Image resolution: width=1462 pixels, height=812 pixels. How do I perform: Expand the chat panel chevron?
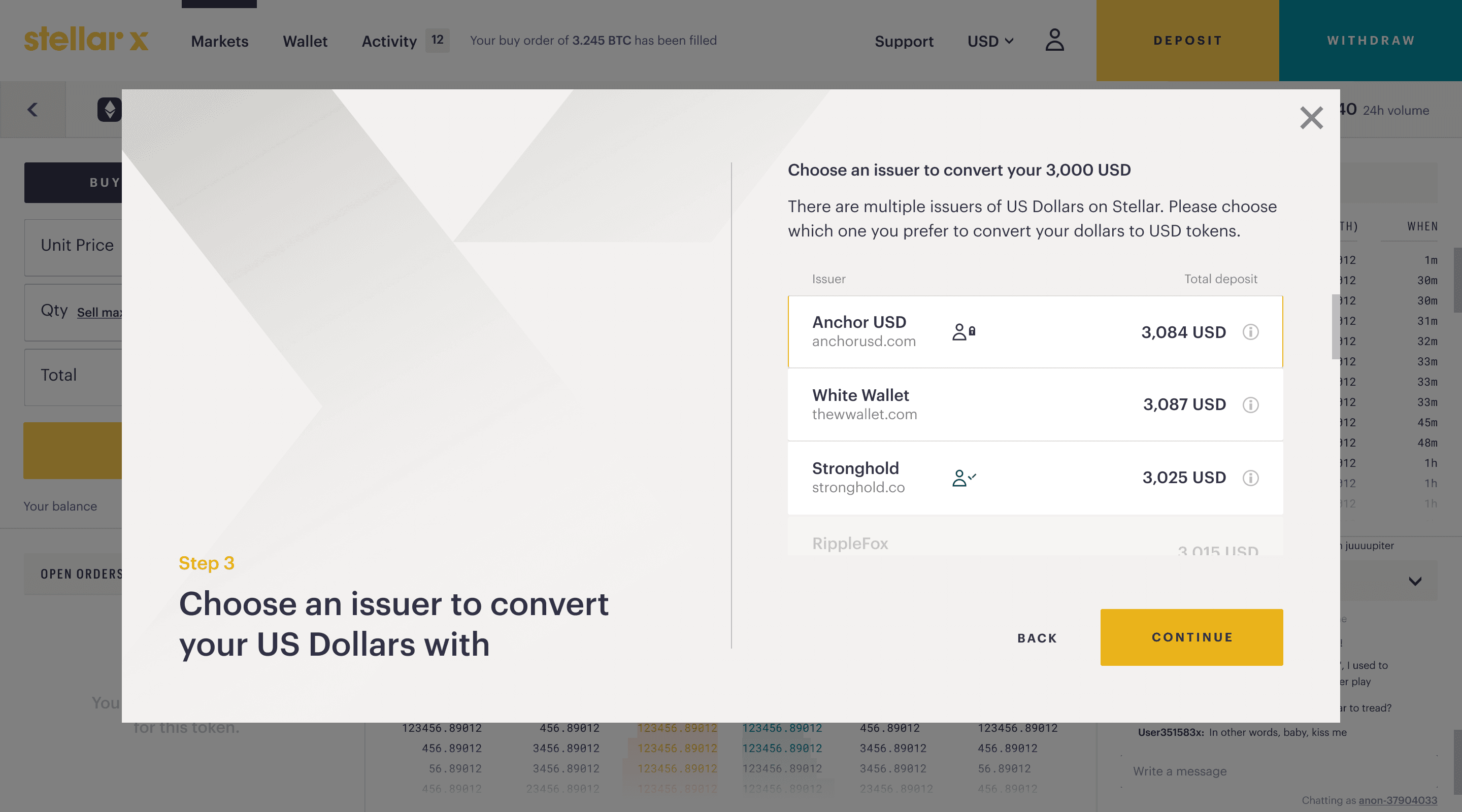pyautogui.click(x=1415, y=581)
